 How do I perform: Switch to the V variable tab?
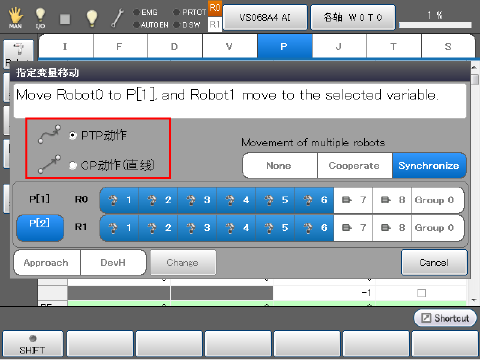pos(230,46)
